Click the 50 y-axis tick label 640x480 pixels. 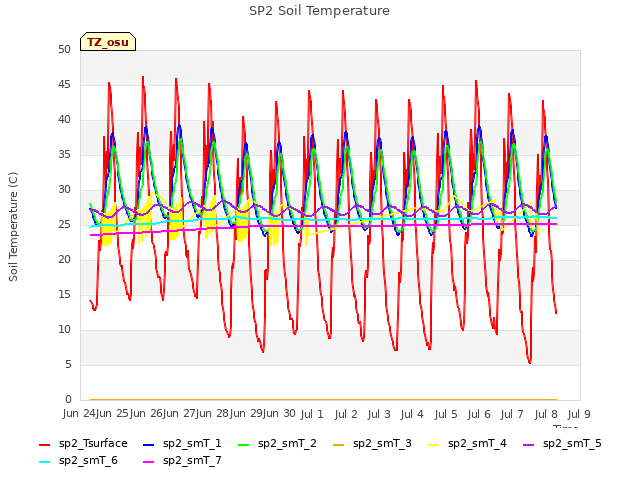coord(64,50)
